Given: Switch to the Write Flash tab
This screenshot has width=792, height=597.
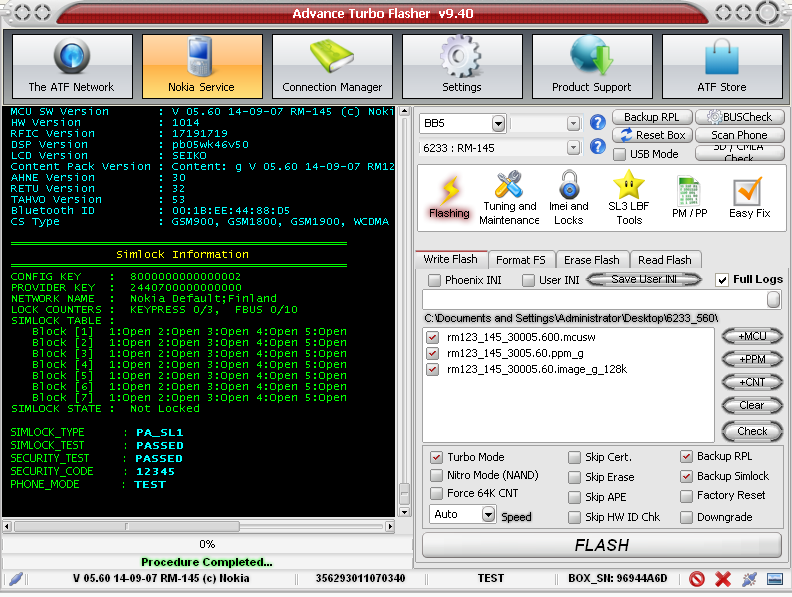Looking at the screenshot, I should 451,259.
